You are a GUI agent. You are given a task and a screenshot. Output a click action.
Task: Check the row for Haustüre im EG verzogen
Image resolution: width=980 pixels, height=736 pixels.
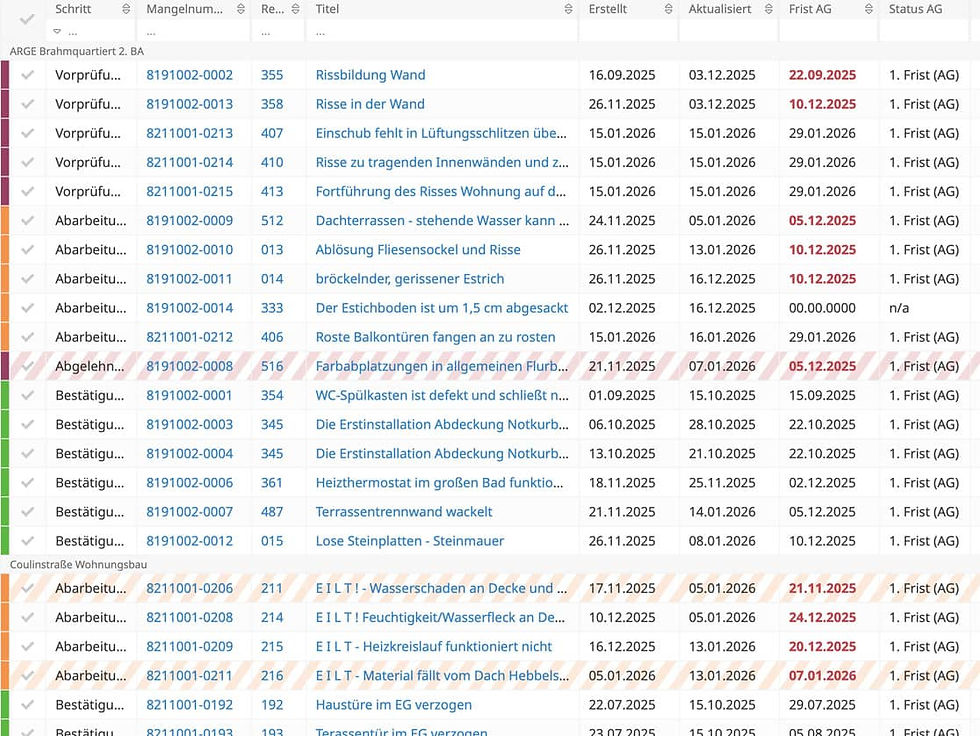(27, 705)
